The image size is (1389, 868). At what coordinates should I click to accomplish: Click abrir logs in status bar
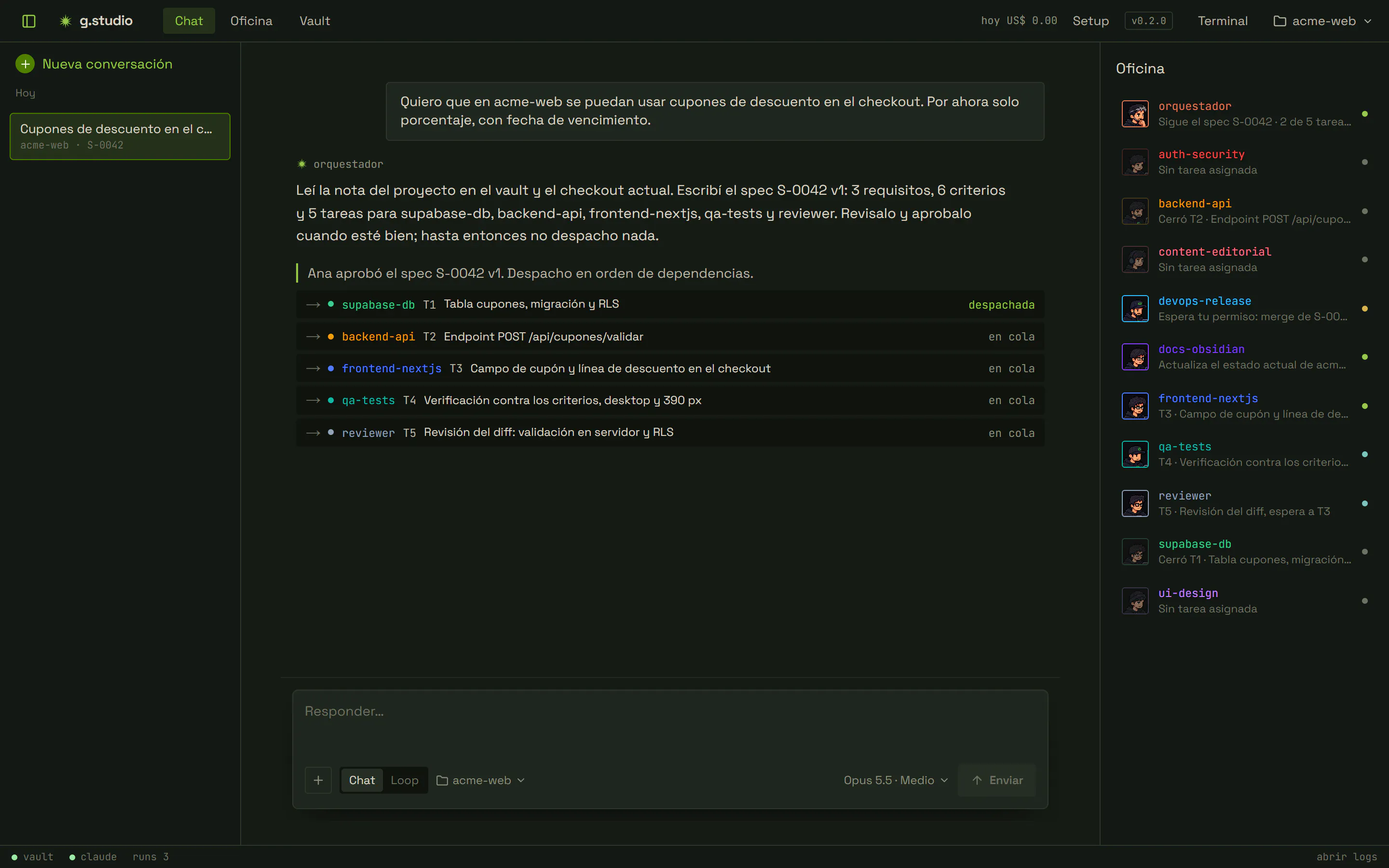coord(1347,856)
